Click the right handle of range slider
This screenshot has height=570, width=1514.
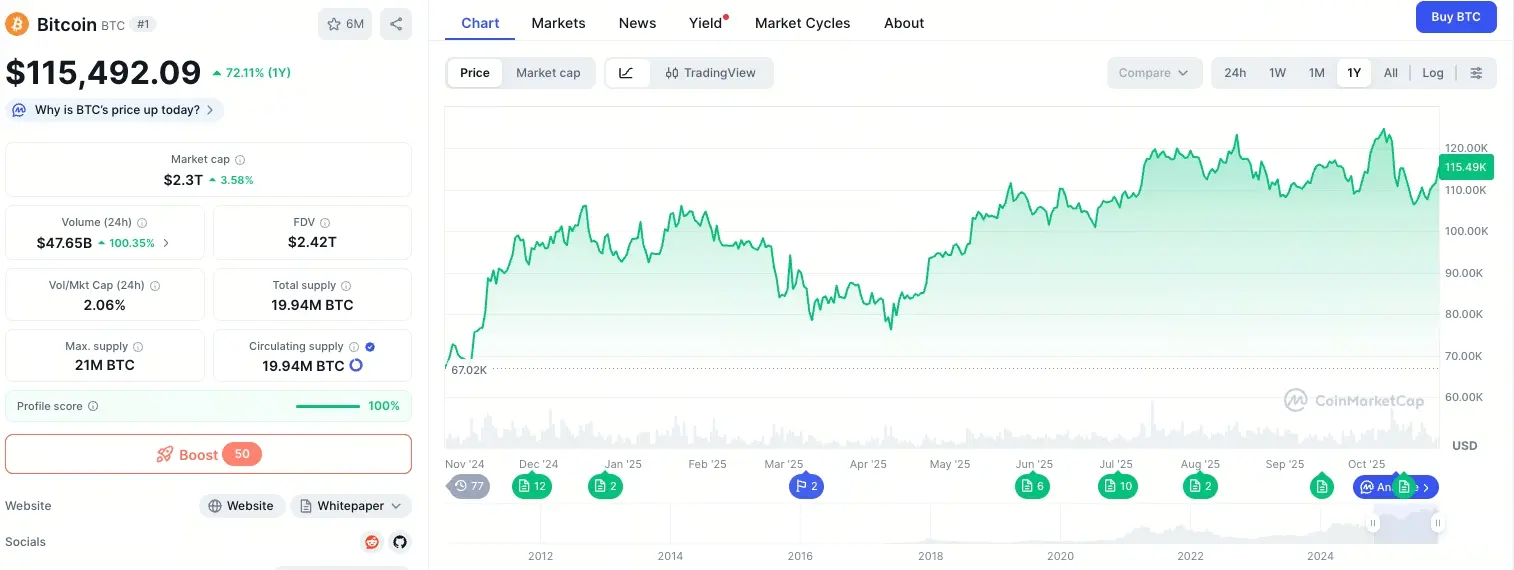[1437, 523]
